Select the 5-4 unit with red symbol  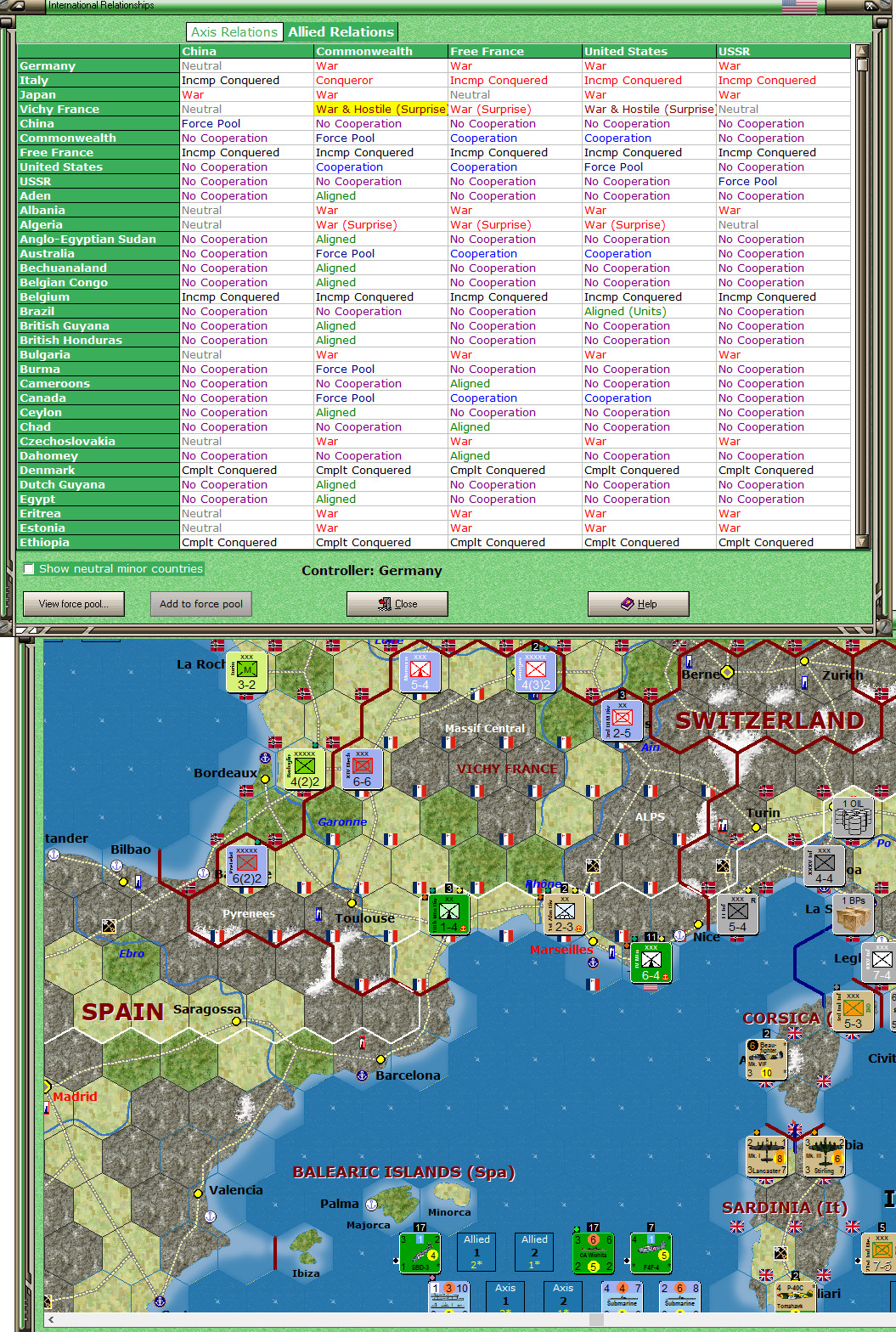[x=420, y=673]
